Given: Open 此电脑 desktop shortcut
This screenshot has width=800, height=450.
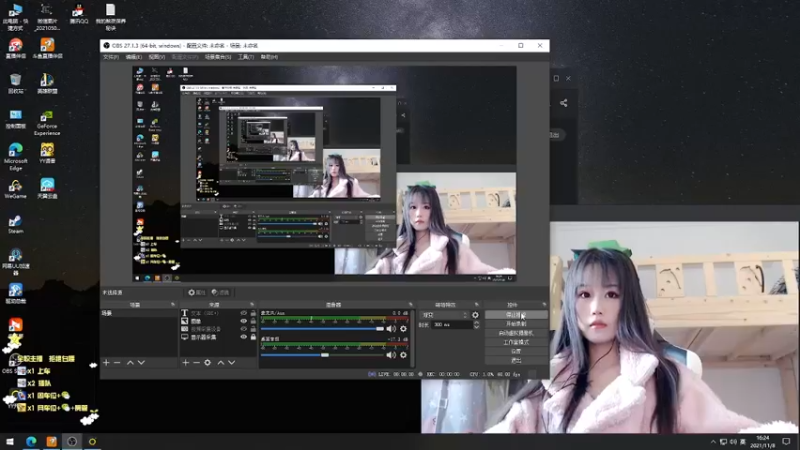Looking at the screenshot, I should click(x=15, y=17).
